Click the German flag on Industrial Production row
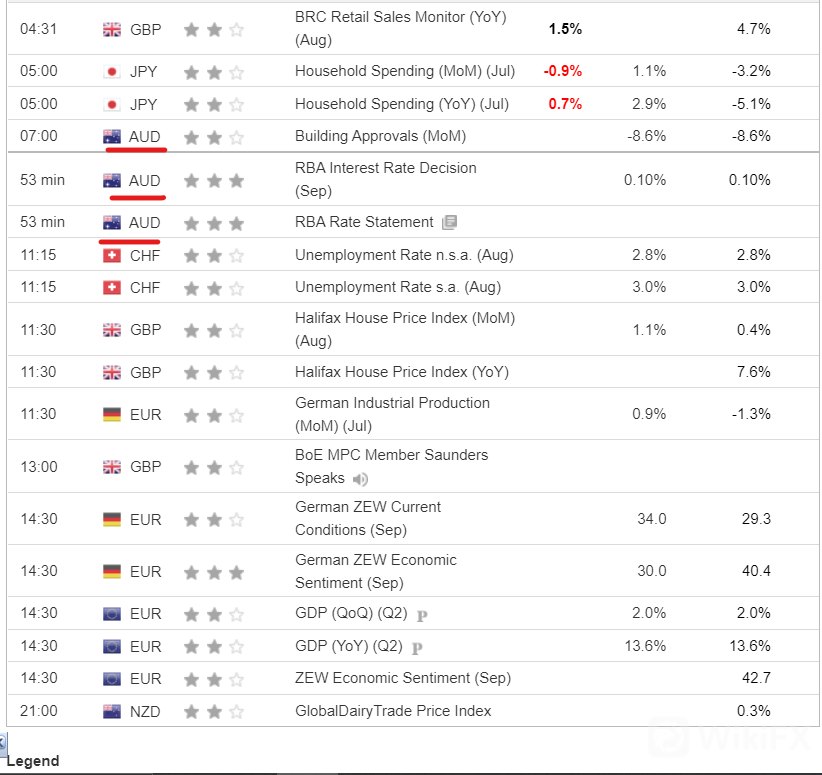This screenshot has height=775, width=822. (x=112, y=414)
